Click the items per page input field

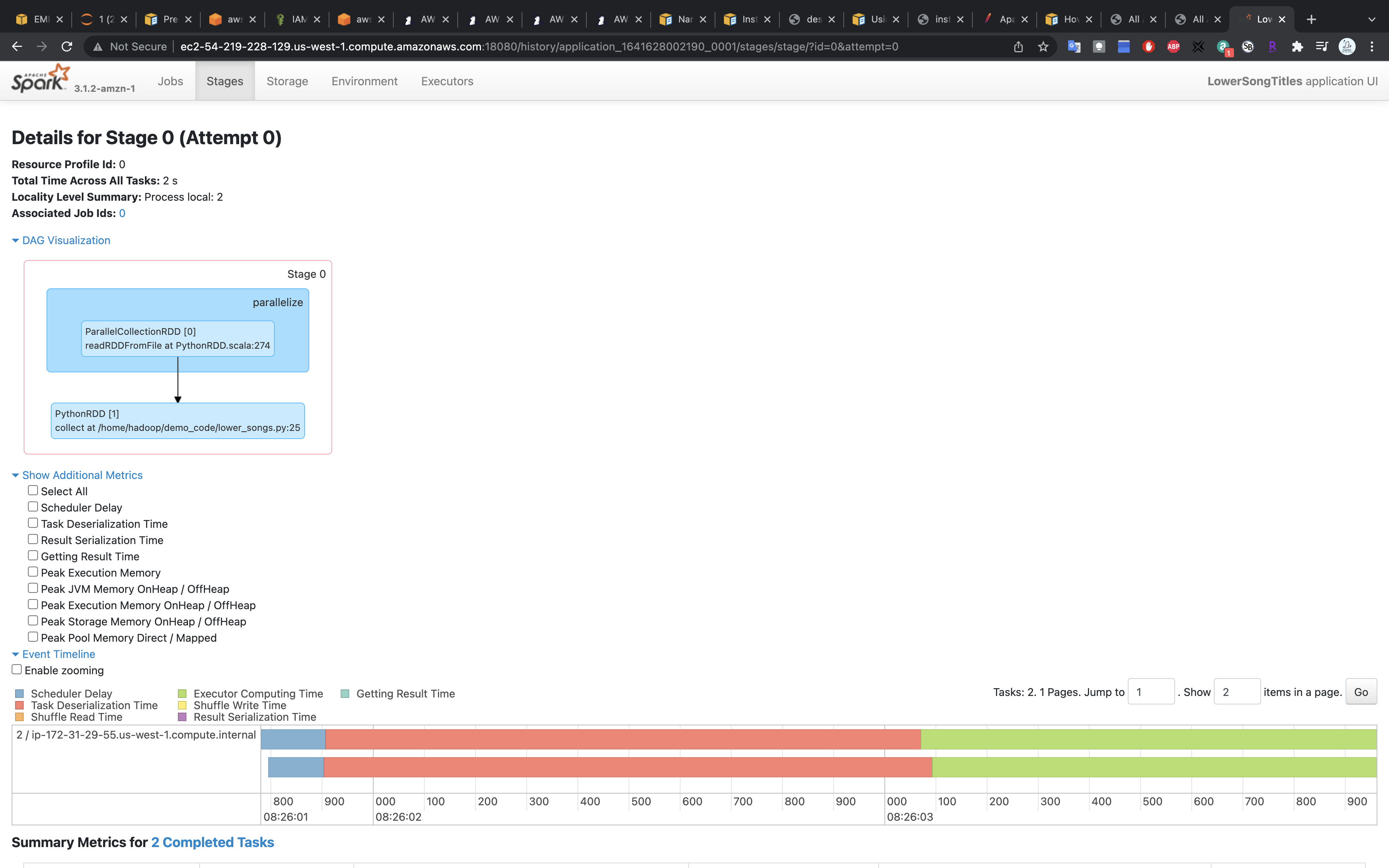click(x=1236, y=692)
